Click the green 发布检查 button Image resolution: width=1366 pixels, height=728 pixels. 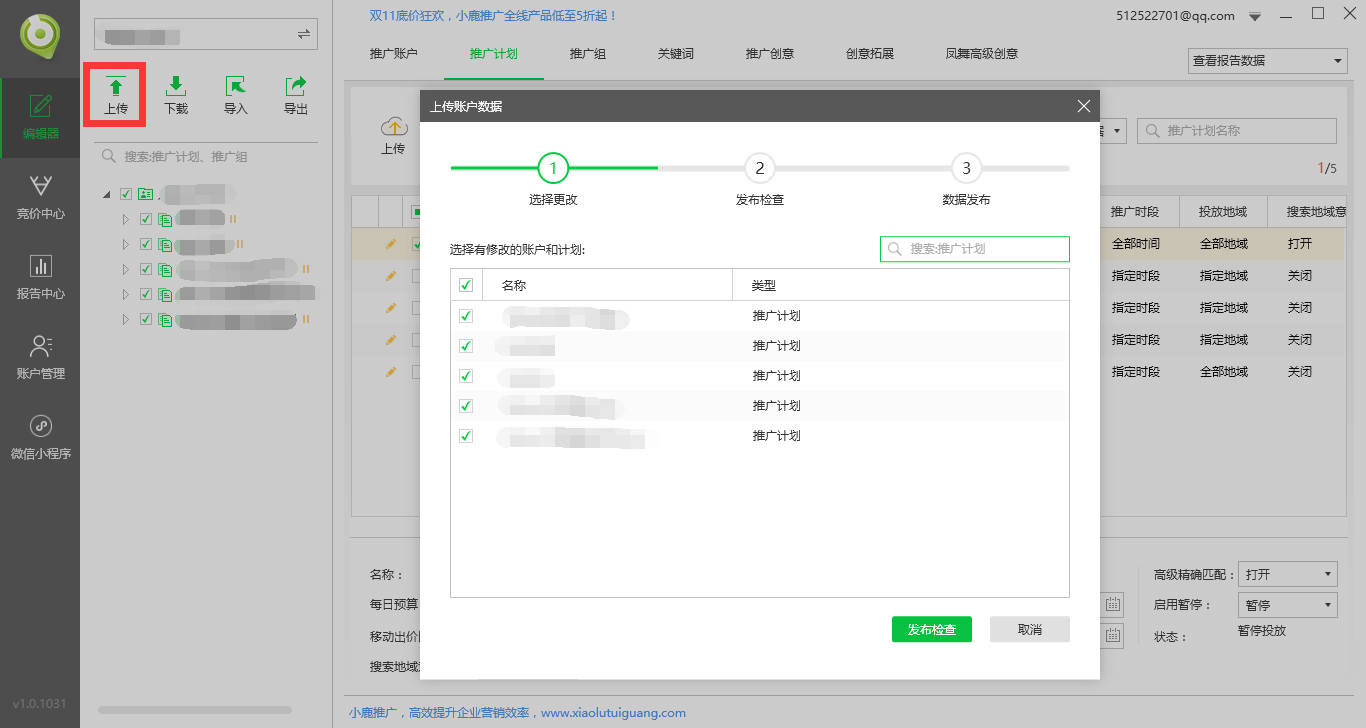[932, 629]
